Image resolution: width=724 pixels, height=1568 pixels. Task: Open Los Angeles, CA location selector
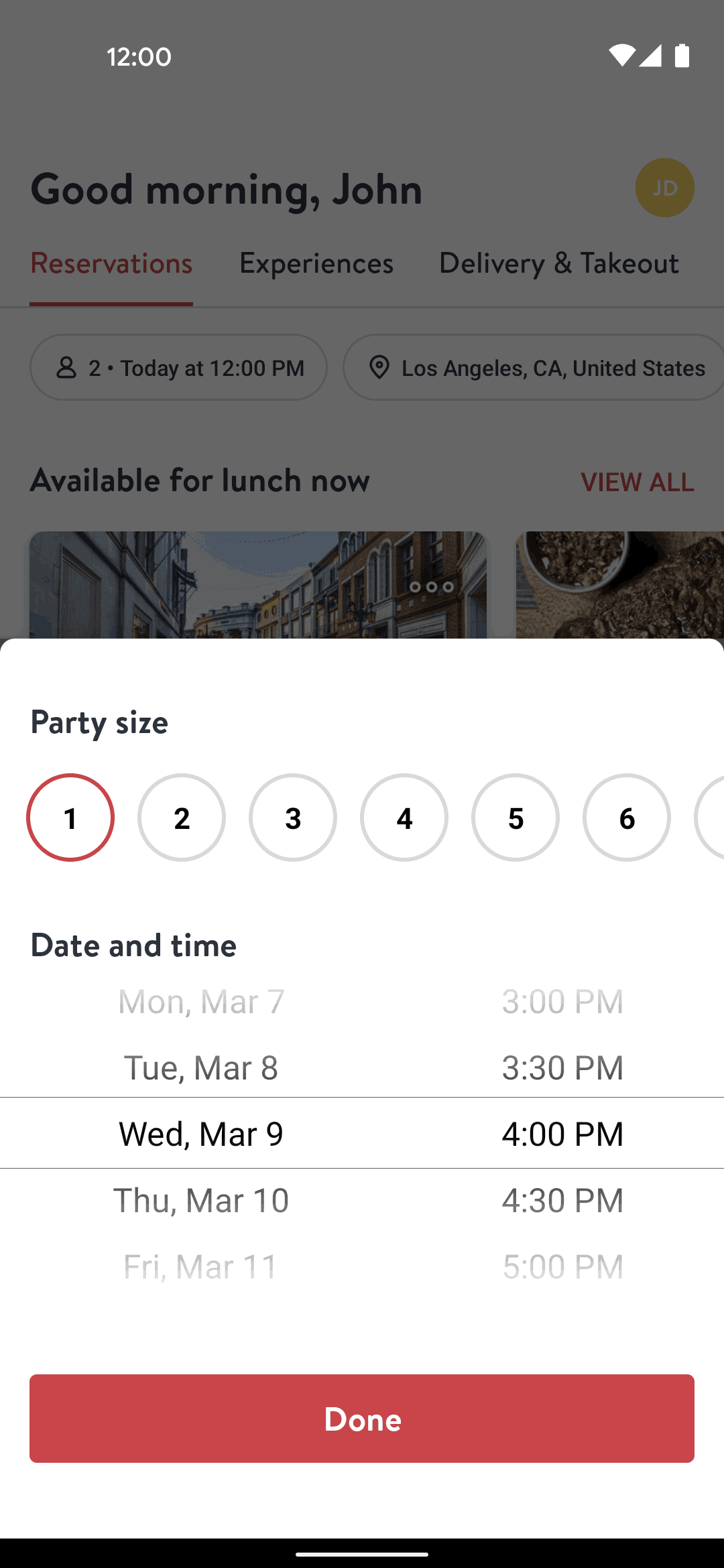(x=534, y=367)
